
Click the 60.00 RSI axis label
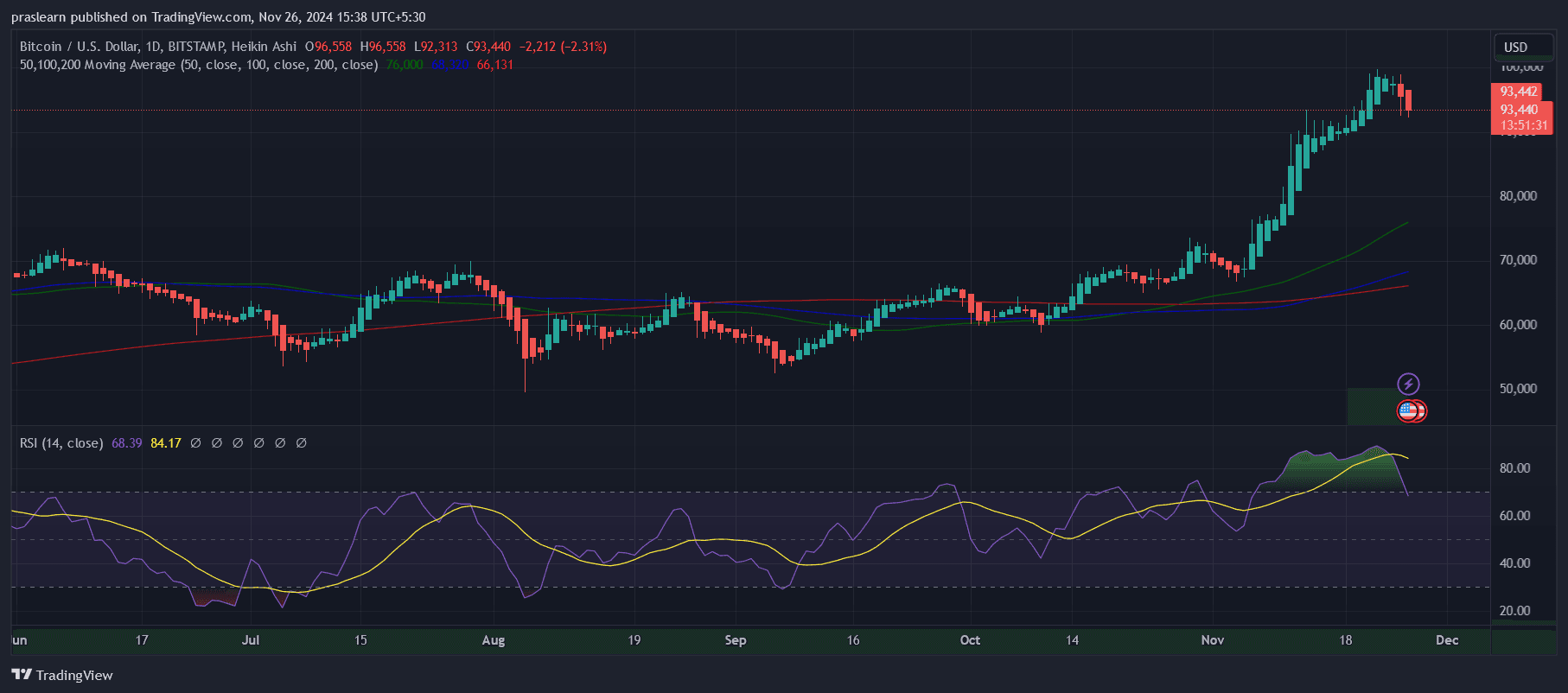tap(1514, 516)
